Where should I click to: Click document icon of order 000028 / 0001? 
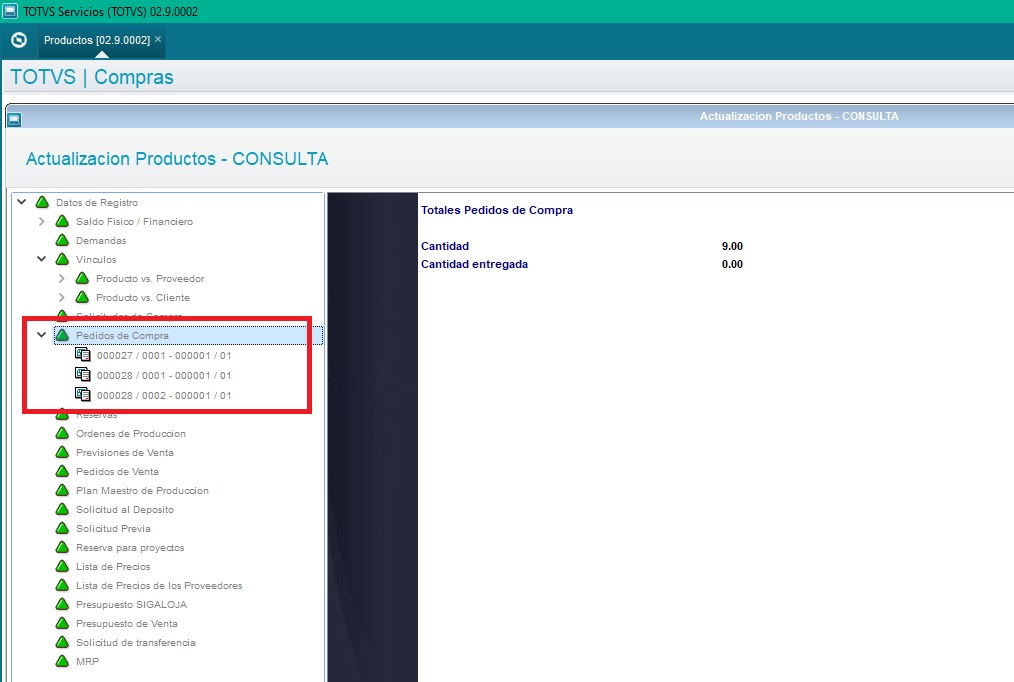coord(83,374)
